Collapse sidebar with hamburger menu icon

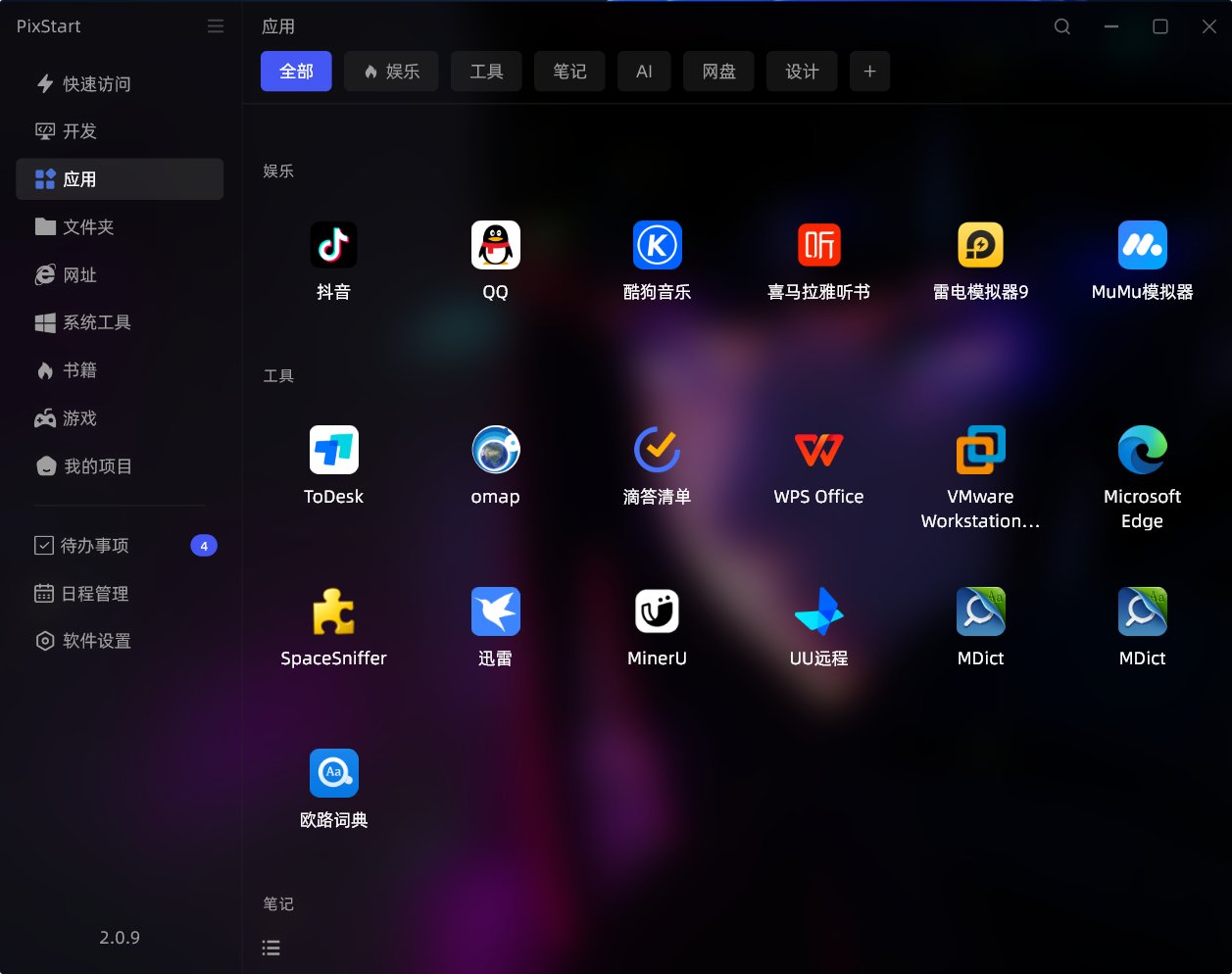(216, 26)
